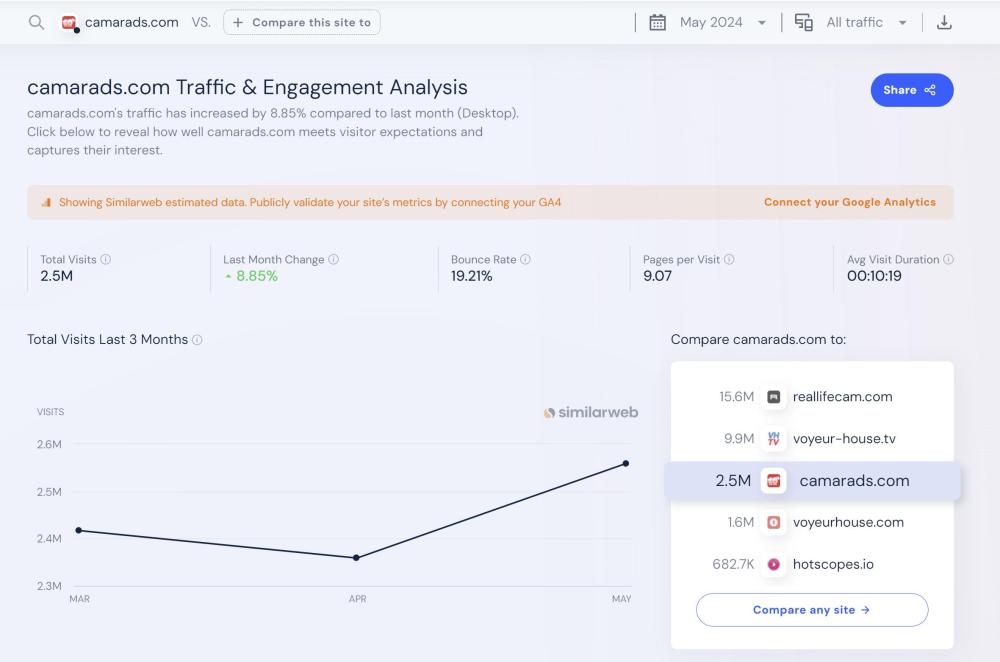This screenshot has height=662, width=1000.
Task: Click the search magnifier icon
Action: [x=36, y=22]
